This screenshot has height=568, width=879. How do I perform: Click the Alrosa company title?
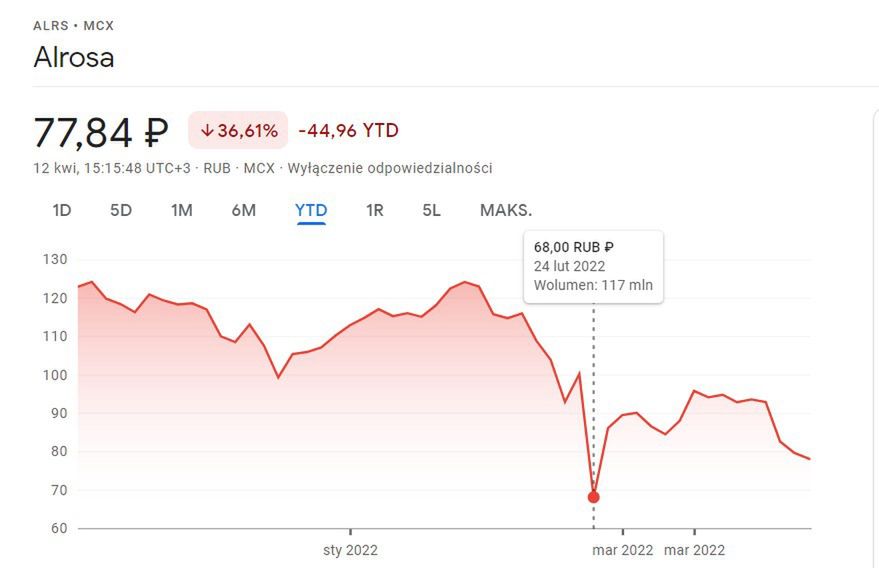coord(74,57)
